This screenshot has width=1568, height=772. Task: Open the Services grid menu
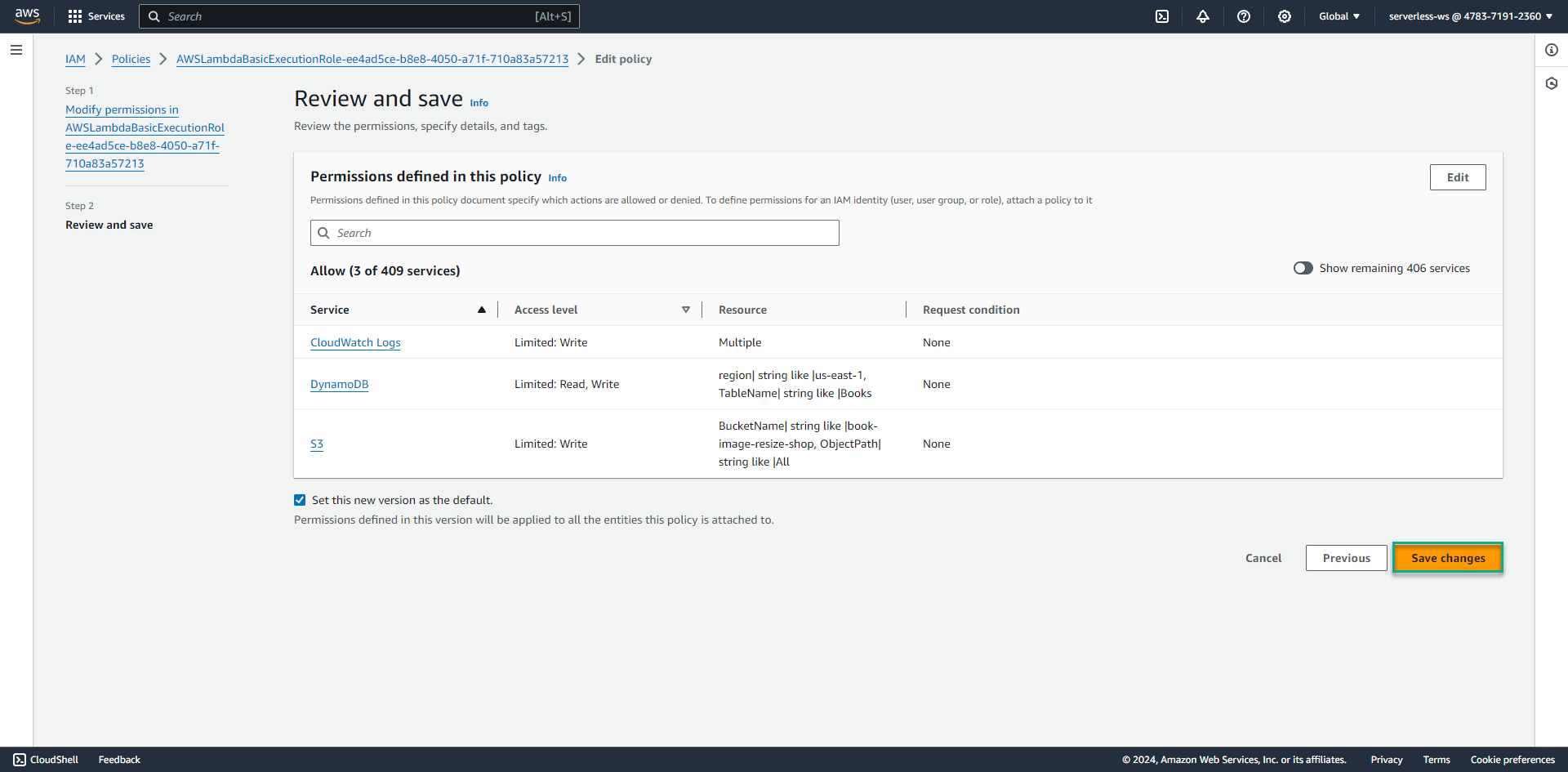(96, 16)
